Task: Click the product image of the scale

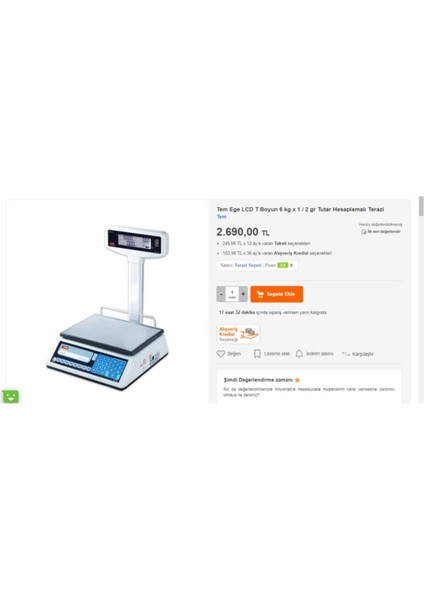Action: pyautogui.click(x=108, y=307)
